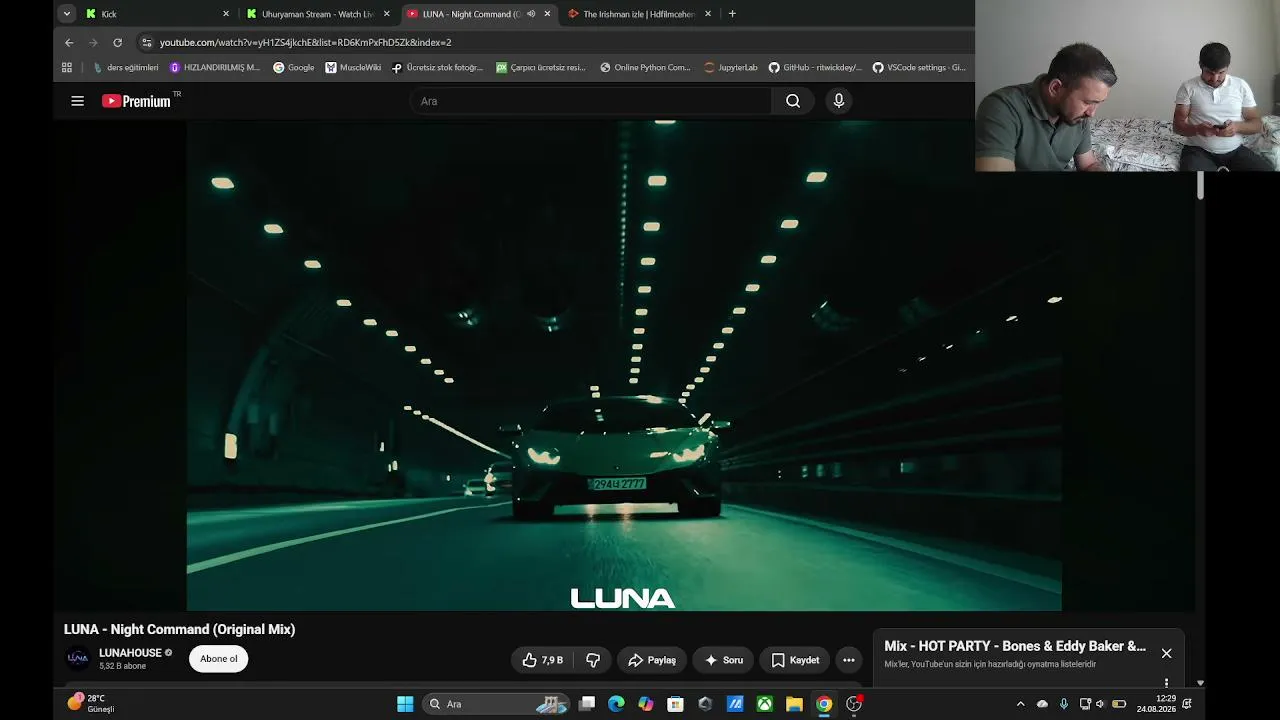Click the microphone tray icon
Image resolution: width=1280 pixels, height=720 pixels.
(1063, 704)
